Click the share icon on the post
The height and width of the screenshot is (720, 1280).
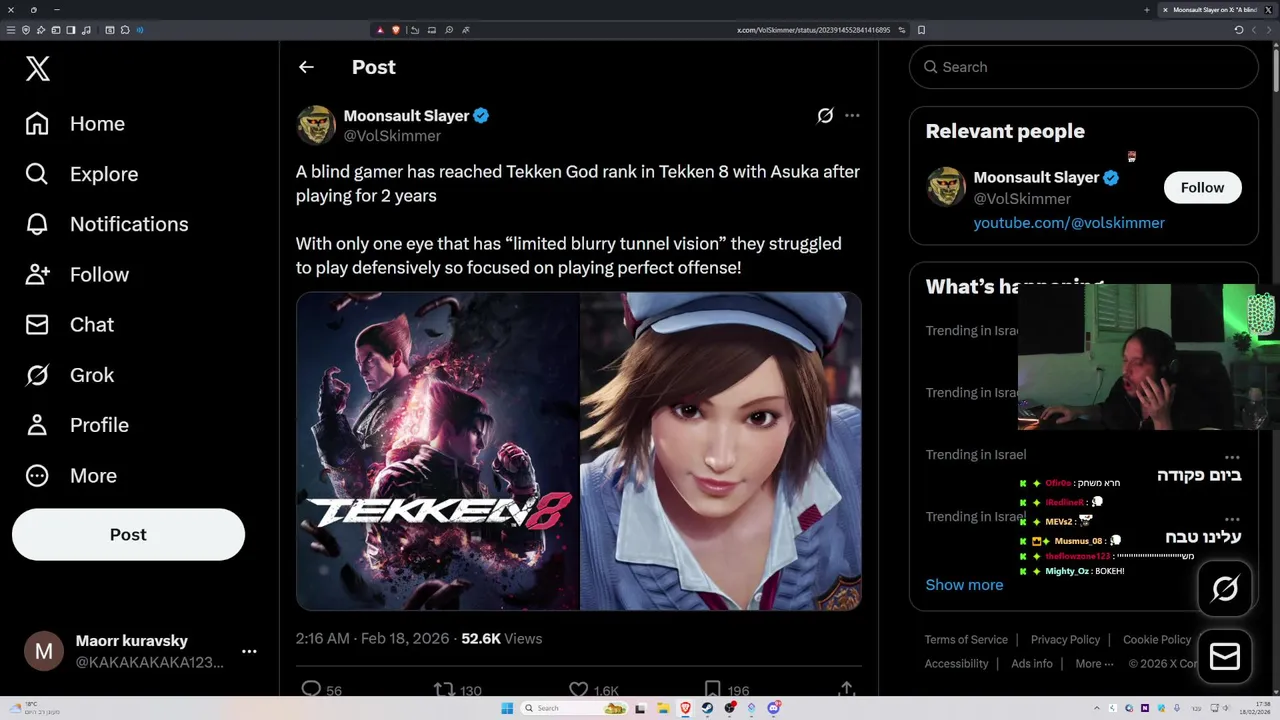pos(846,688)
